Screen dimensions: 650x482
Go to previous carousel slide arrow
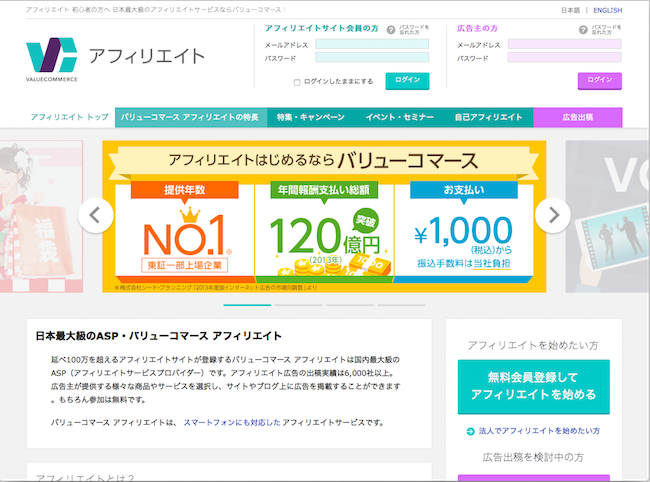96,215
